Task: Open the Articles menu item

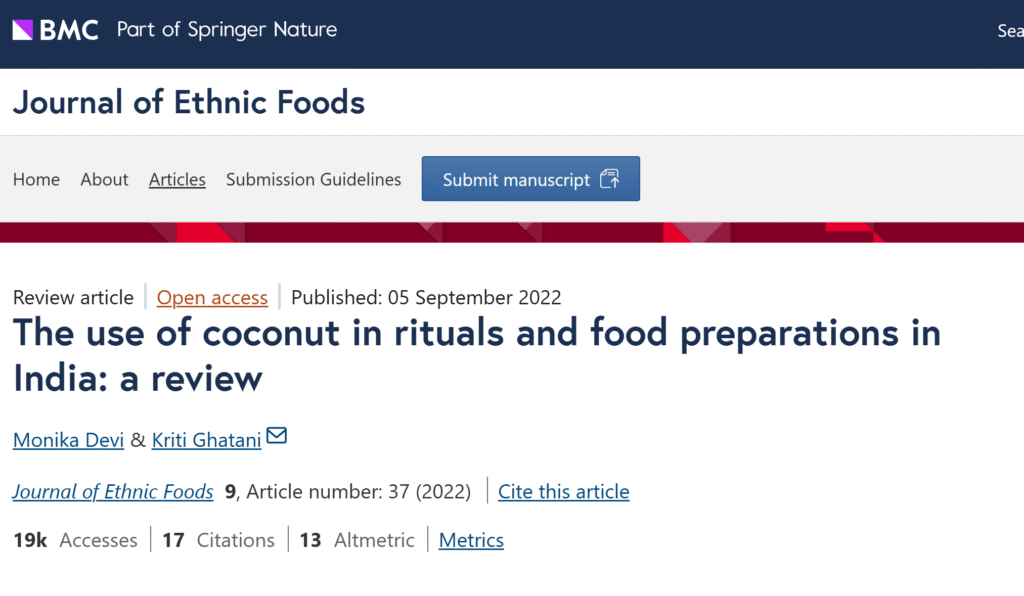Action: pyautogui.click(x=177, y=180)
